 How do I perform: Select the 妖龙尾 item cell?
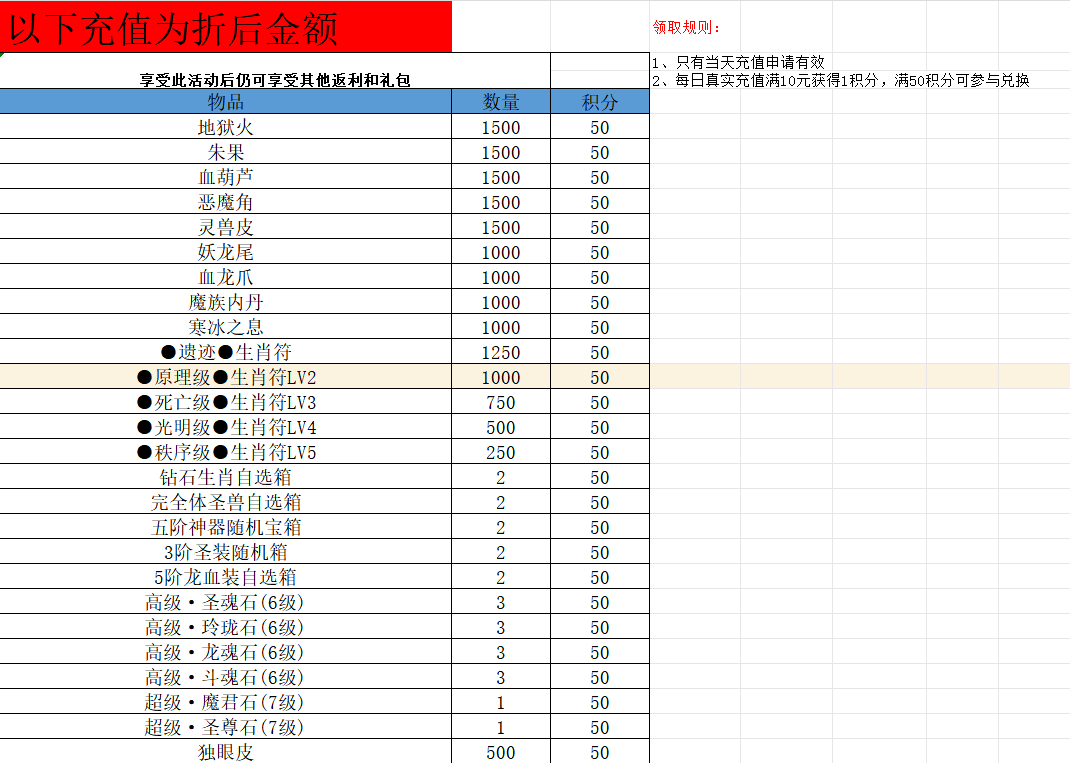[225, 252]
